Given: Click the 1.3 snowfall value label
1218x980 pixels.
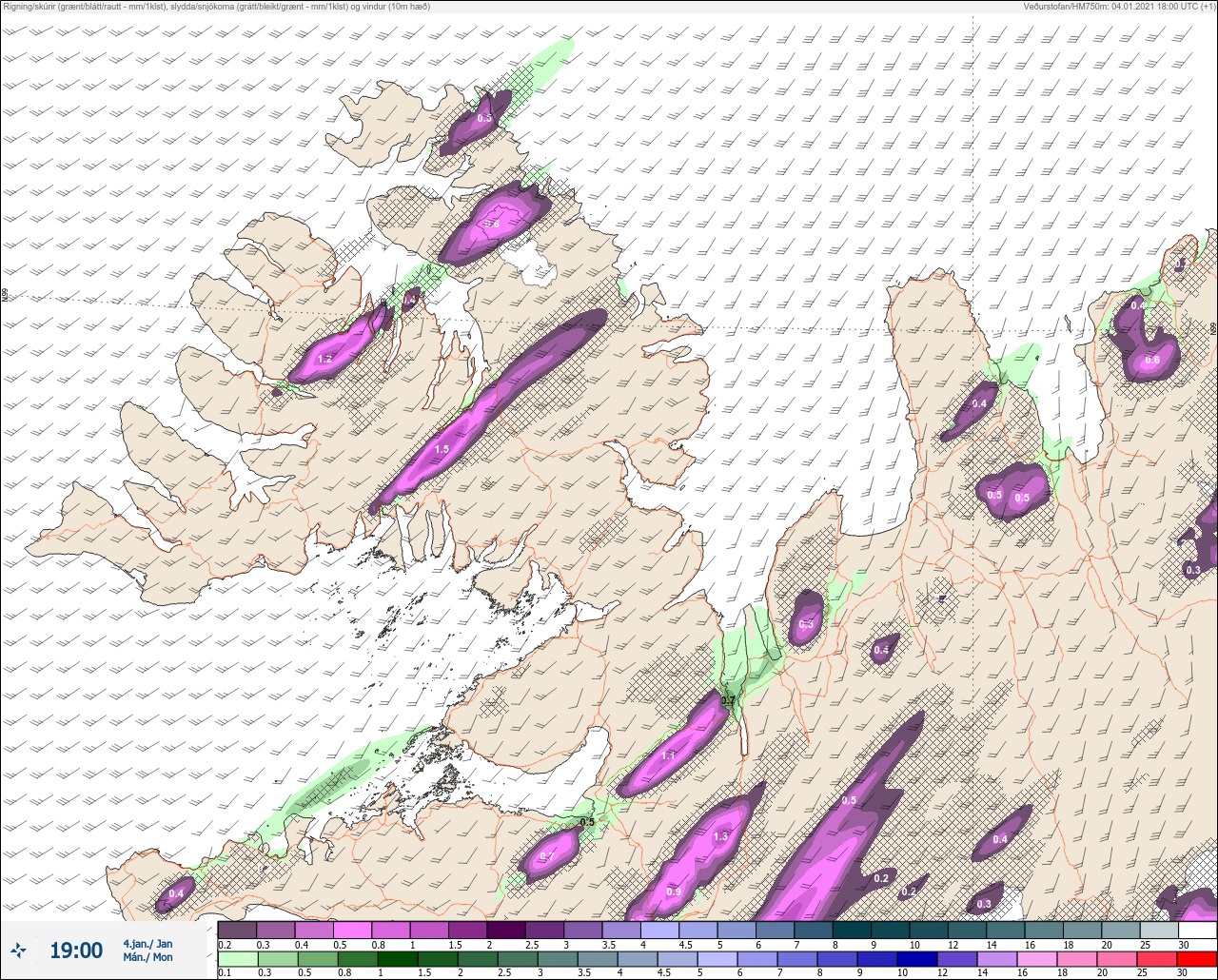Looking at the screenshot, I should click(720, 836).
